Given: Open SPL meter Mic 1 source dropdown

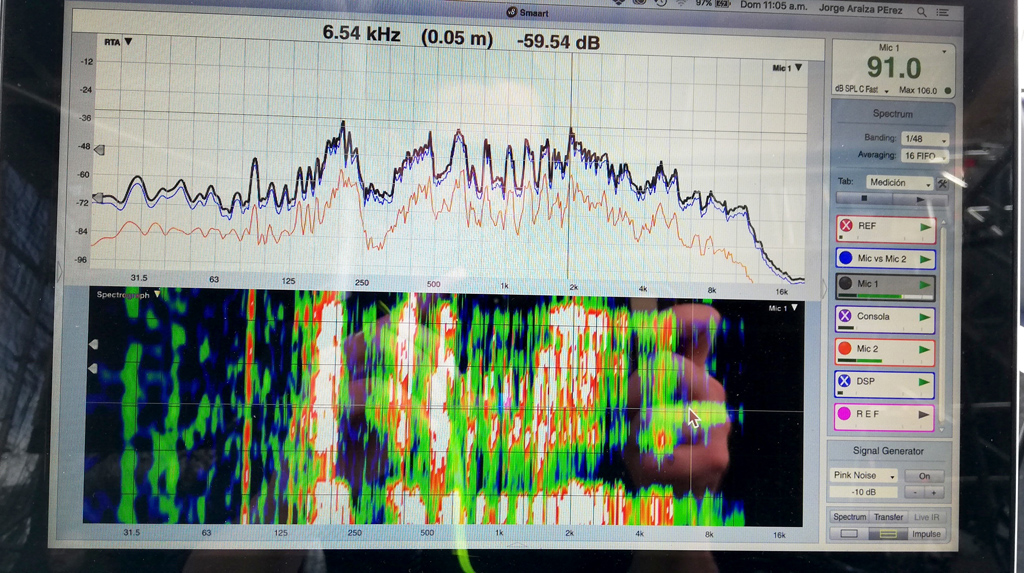Looking at the screenshot, I should click(x=944, y=51).
